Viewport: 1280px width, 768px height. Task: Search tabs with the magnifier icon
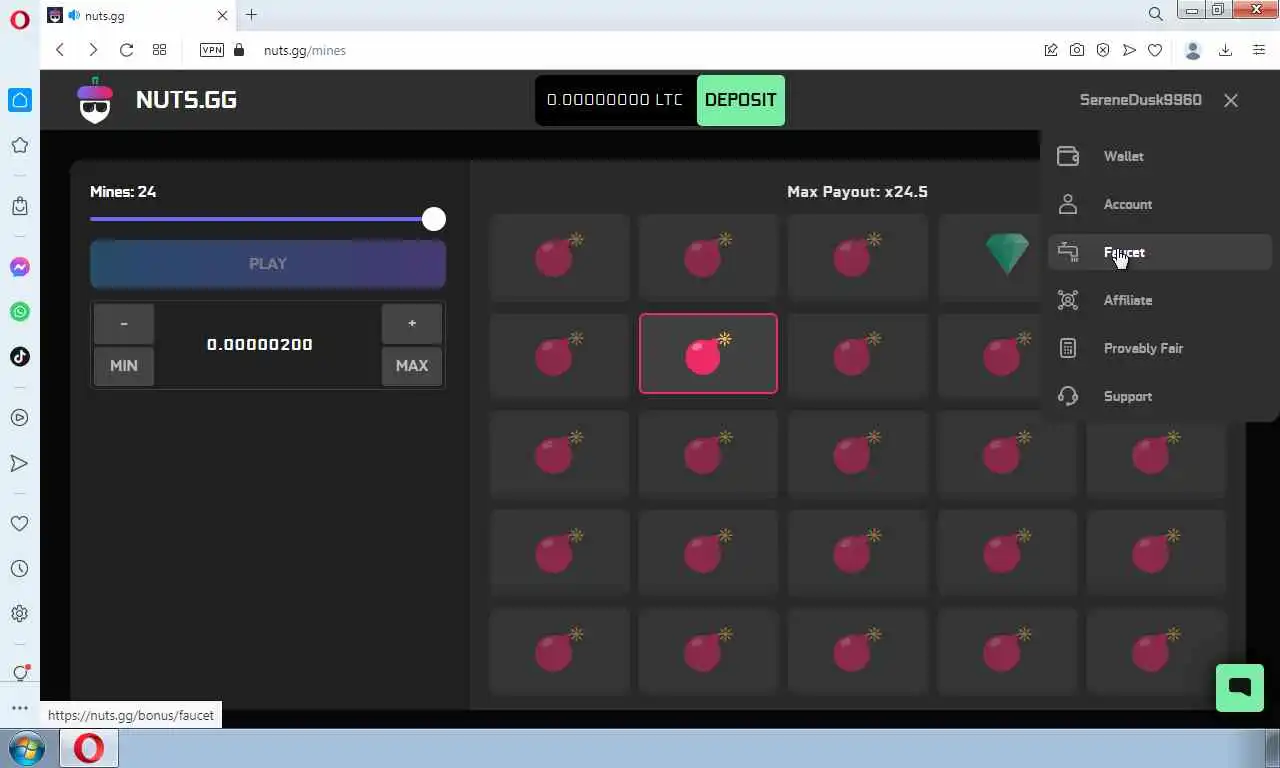1155,15
